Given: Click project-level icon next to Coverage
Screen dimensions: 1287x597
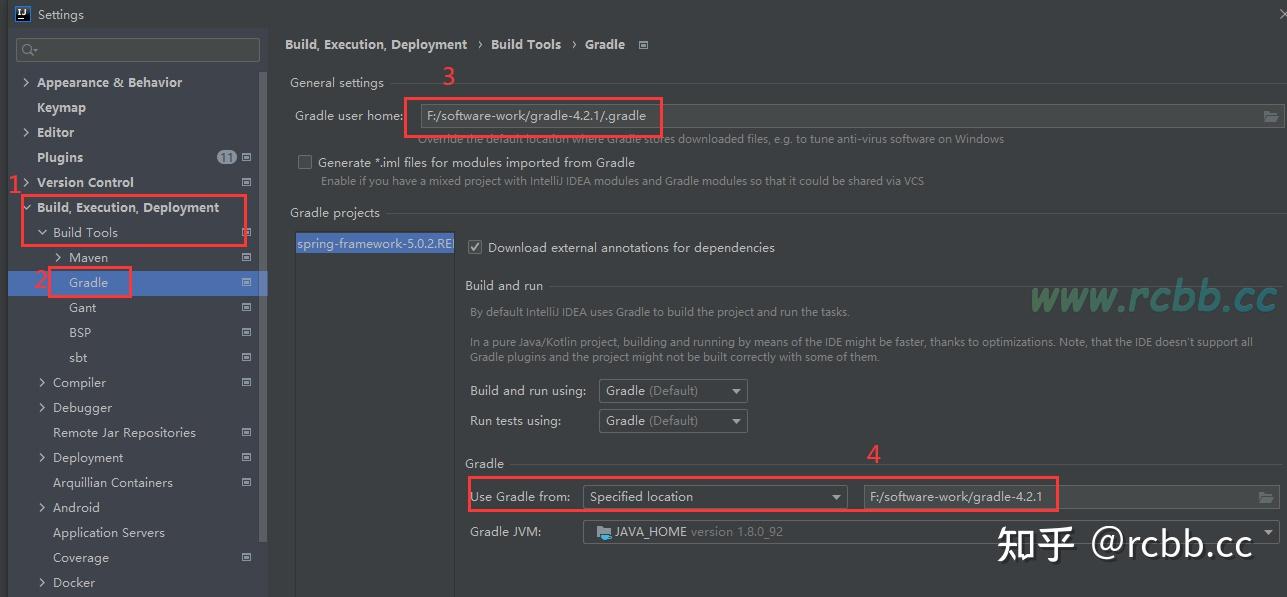Looking at the screenshot, I should pyautogui.click(x=247, y=558).
